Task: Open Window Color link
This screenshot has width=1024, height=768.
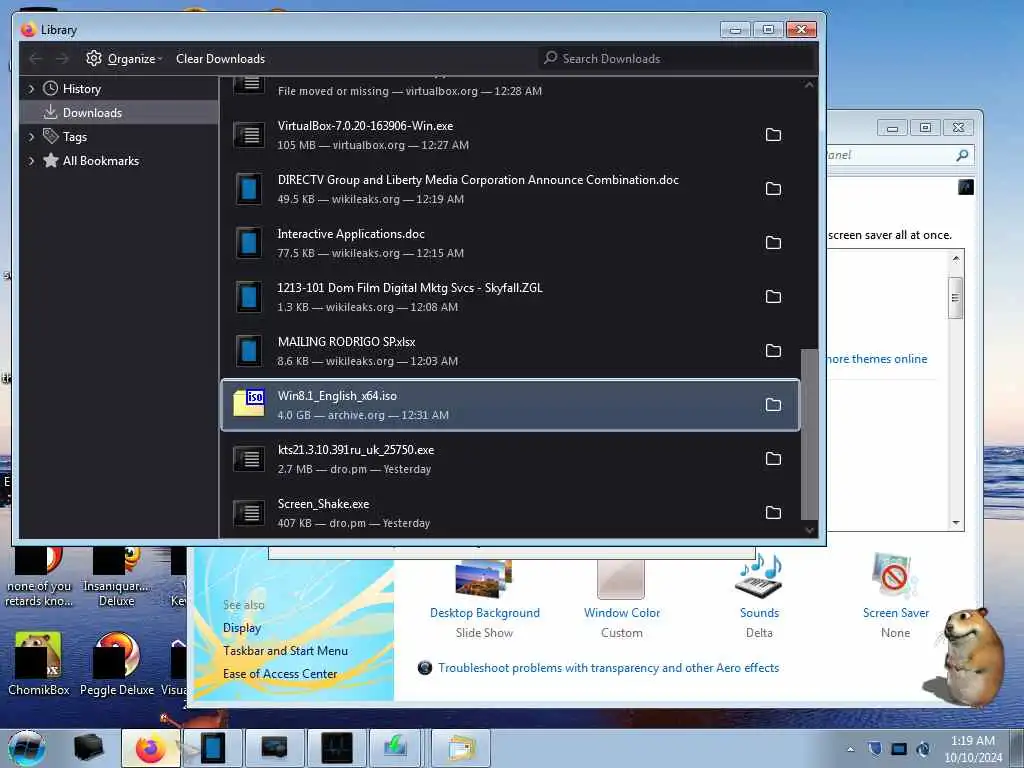Action: 622,613
